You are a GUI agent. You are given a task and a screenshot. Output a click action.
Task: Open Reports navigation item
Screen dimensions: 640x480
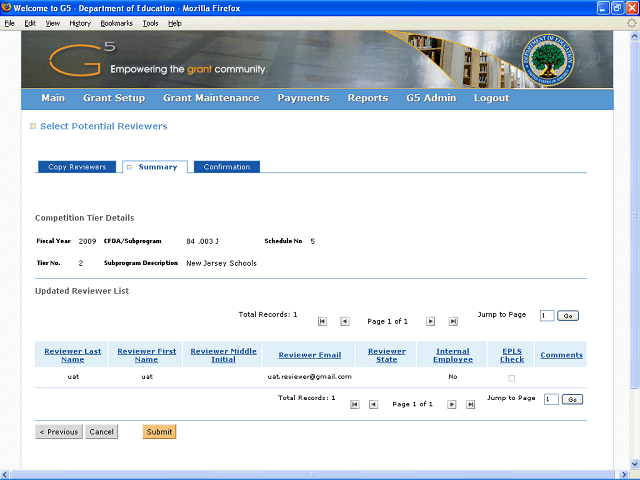click(x=368, y=98)
